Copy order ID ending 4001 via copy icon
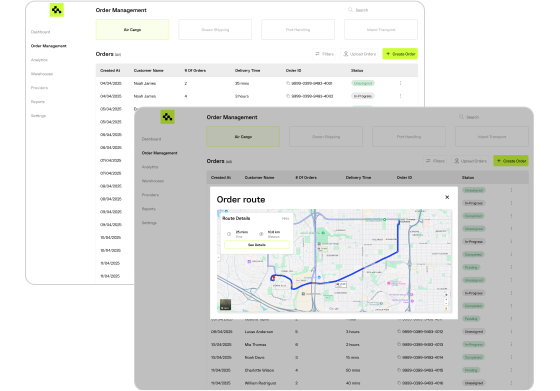This screenshot has width=560, height=391. [288, 83]
